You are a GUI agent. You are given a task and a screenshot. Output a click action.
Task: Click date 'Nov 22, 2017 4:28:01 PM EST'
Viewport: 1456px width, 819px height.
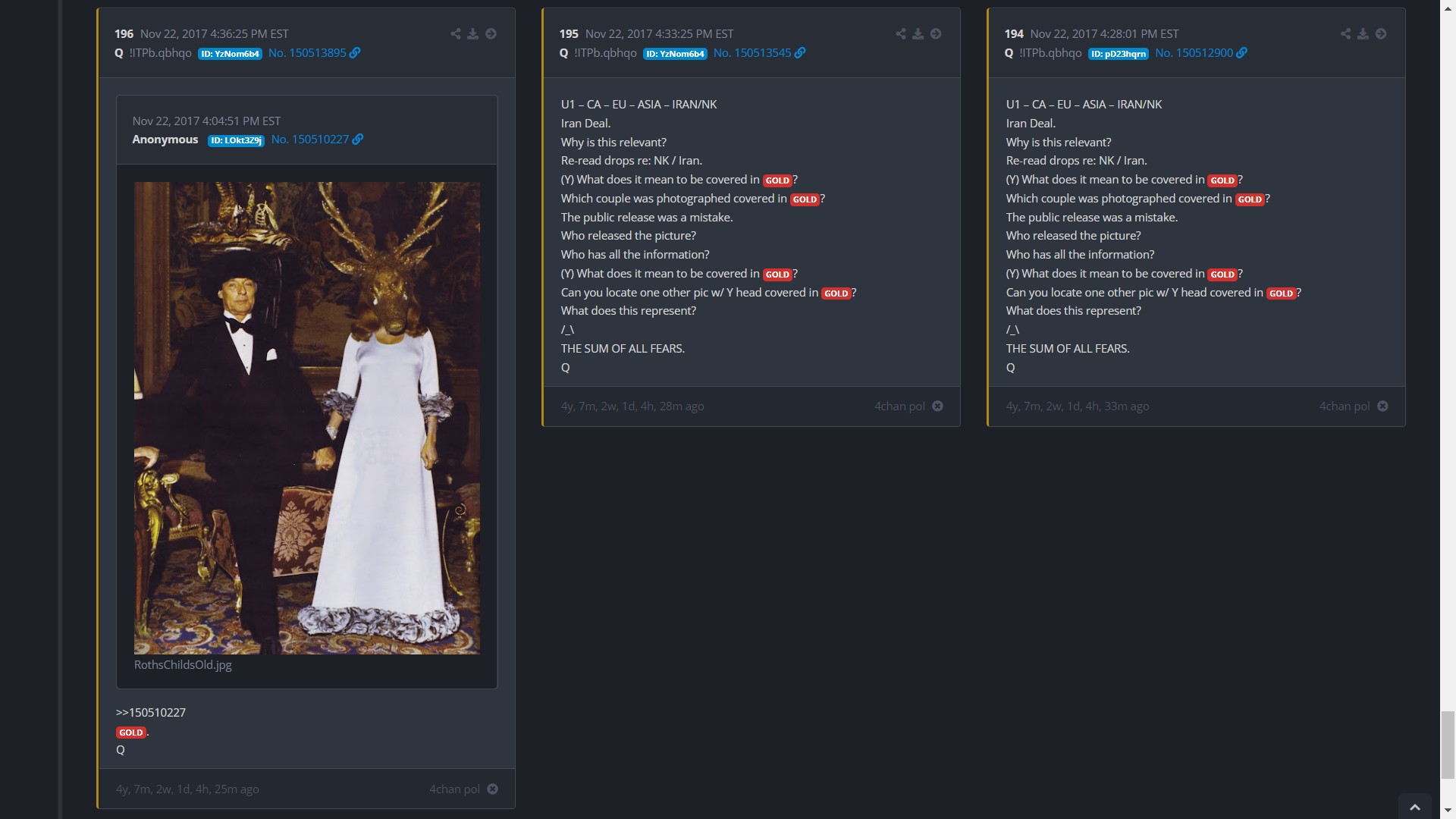[x=1104, y=34]
